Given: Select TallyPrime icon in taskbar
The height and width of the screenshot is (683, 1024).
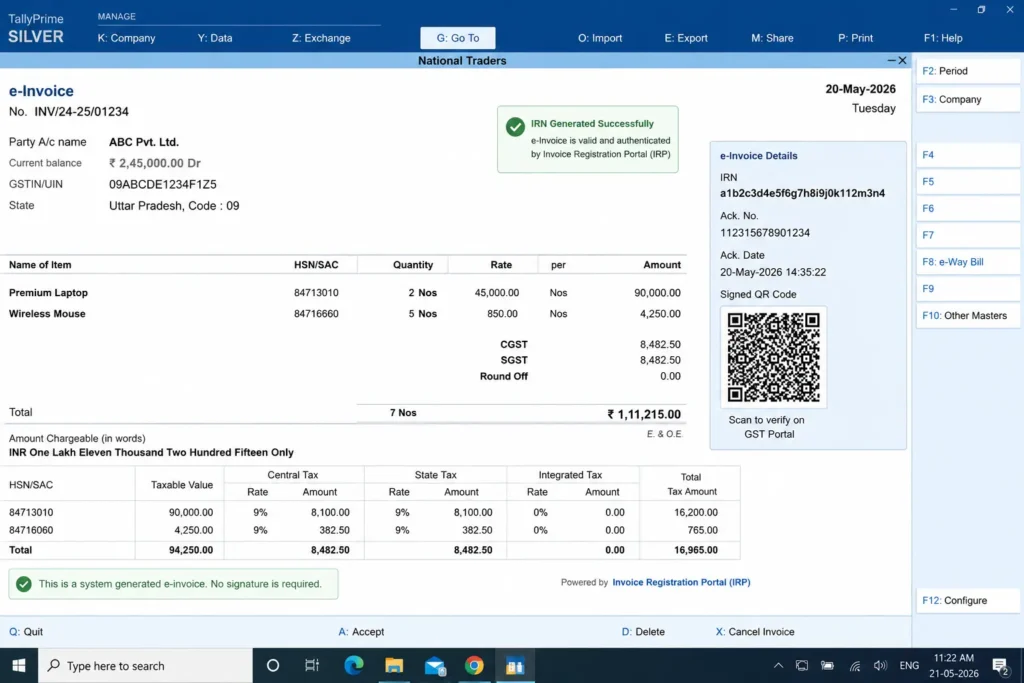Looking at the screenshot, I should (x=515, y=665).
